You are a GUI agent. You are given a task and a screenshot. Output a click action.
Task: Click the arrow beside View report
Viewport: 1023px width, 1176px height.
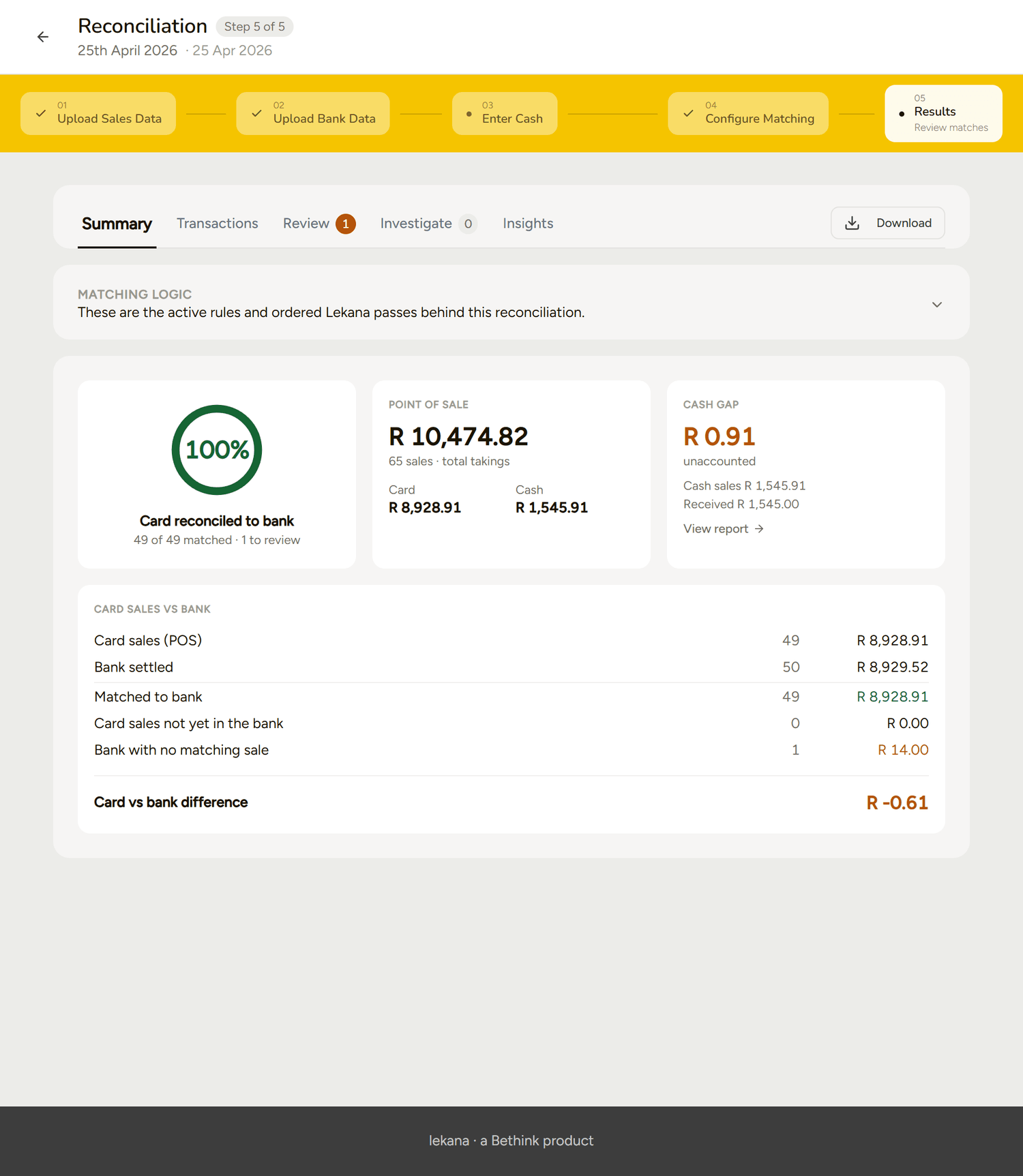tap(759, 529)
